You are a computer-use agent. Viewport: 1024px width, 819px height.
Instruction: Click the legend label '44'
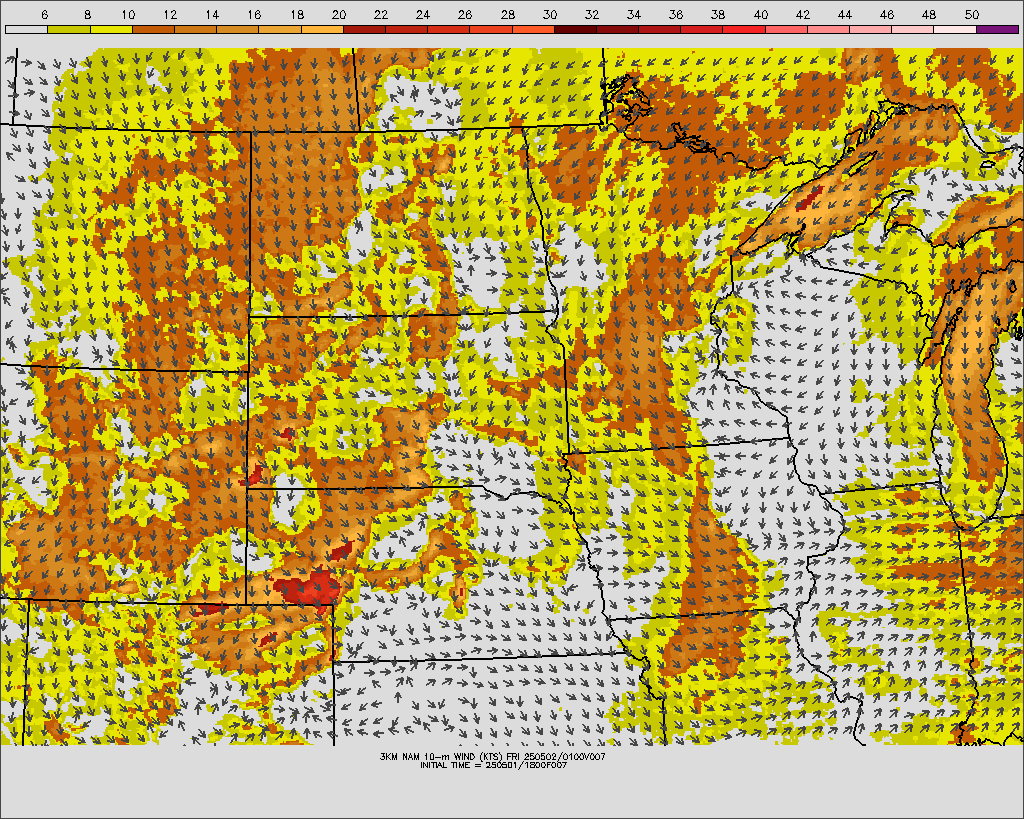point(845,14)
